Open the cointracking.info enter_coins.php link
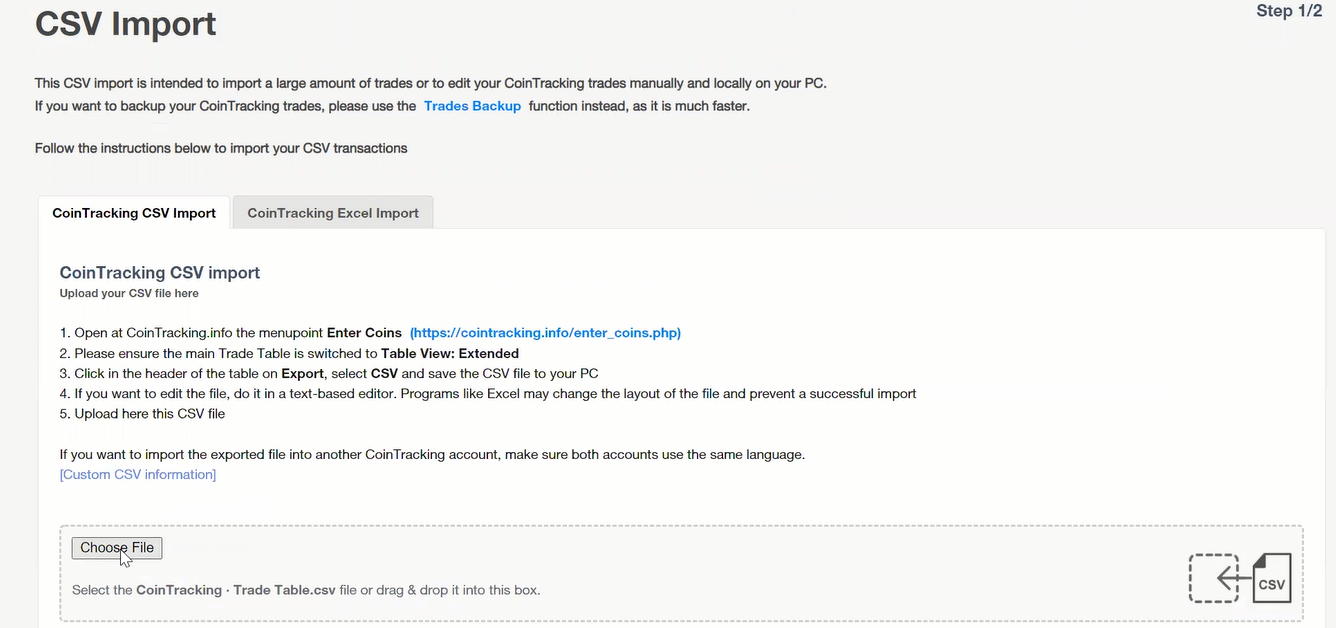This screenshot has height=628, width=1336. pos(545,333)
